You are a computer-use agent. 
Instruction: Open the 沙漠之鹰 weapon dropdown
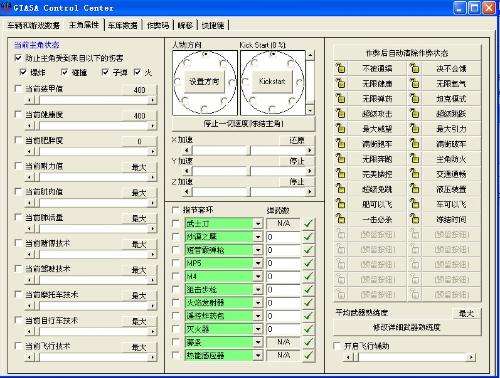coord(258,237)
